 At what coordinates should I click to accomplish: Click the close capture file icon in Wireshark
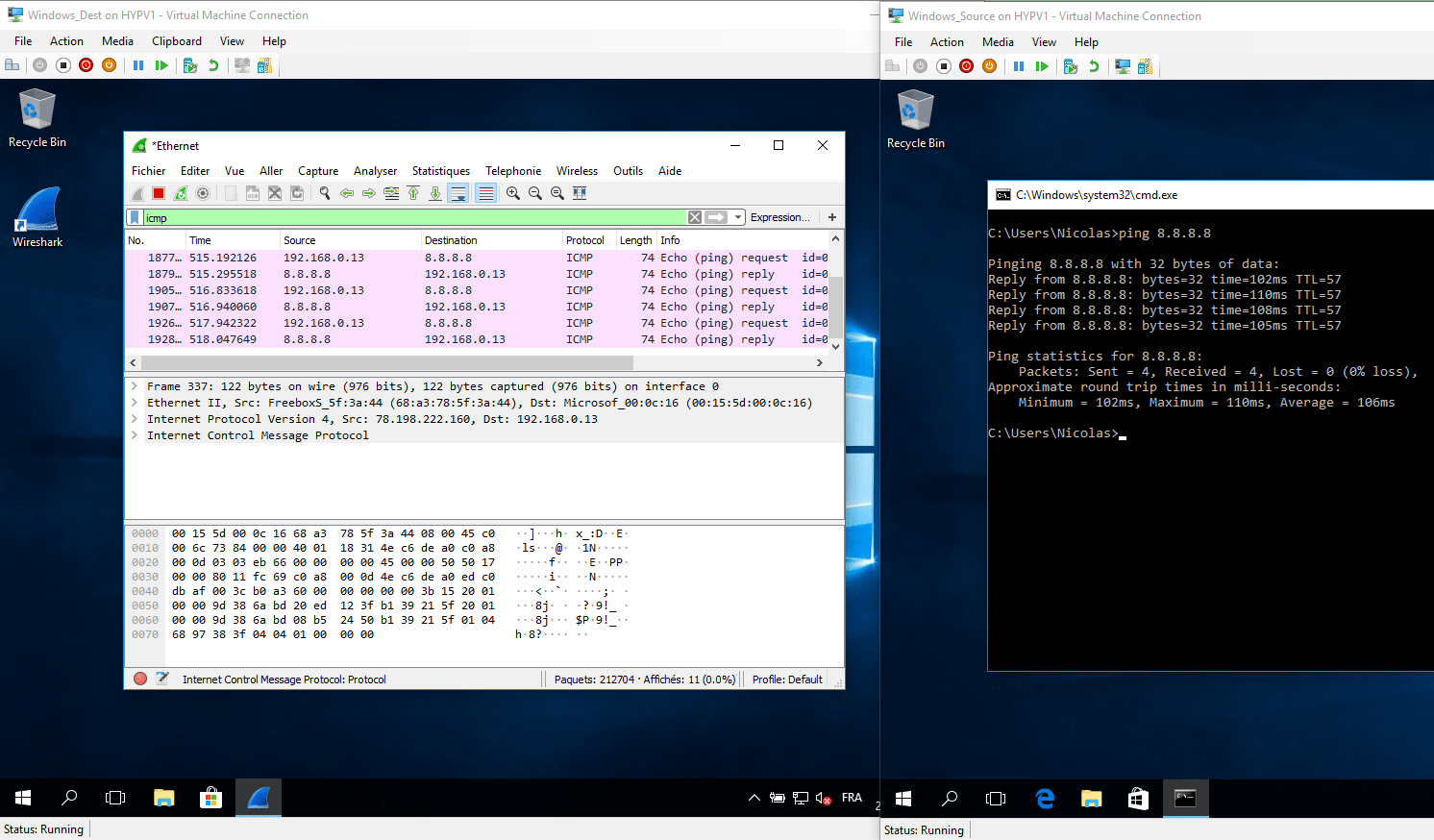275,193
